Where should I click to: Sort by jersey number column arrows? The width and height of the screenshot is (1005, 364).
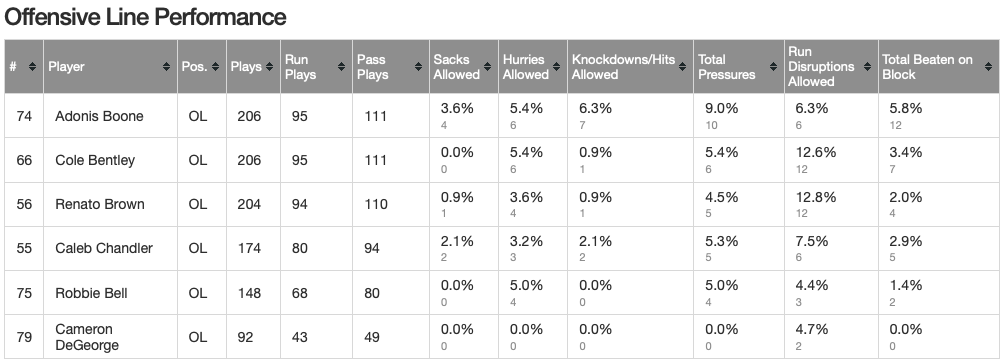pos(32,67)
